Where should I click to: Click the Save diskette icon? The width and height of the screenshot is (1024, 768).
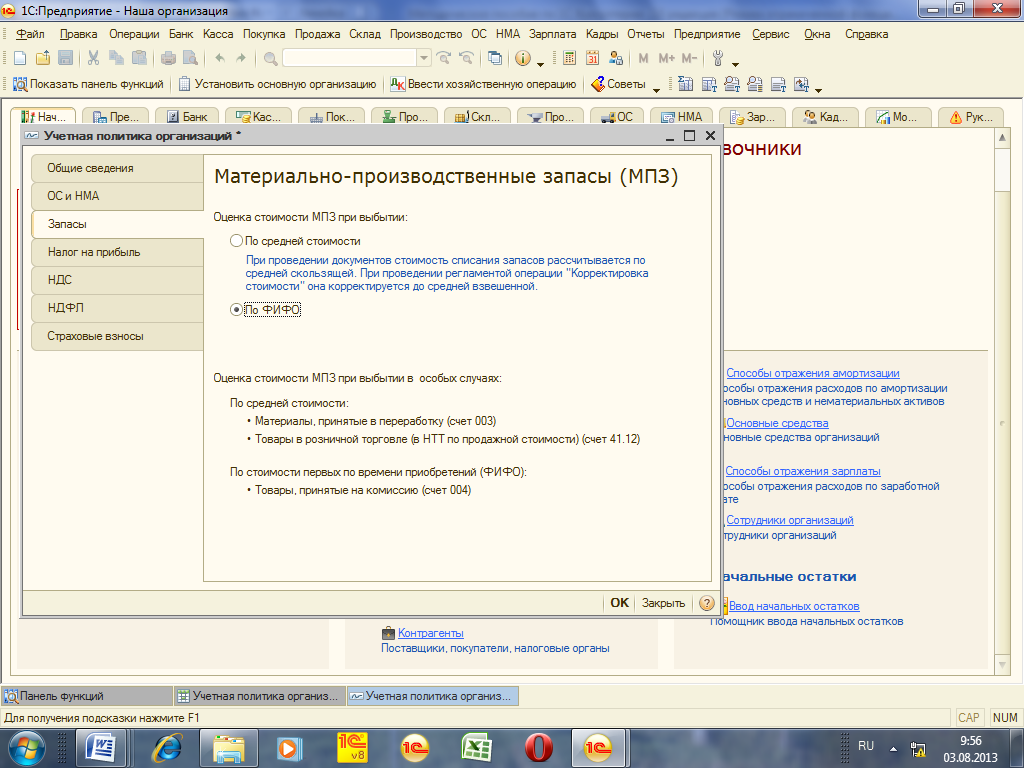click(65, 58)
